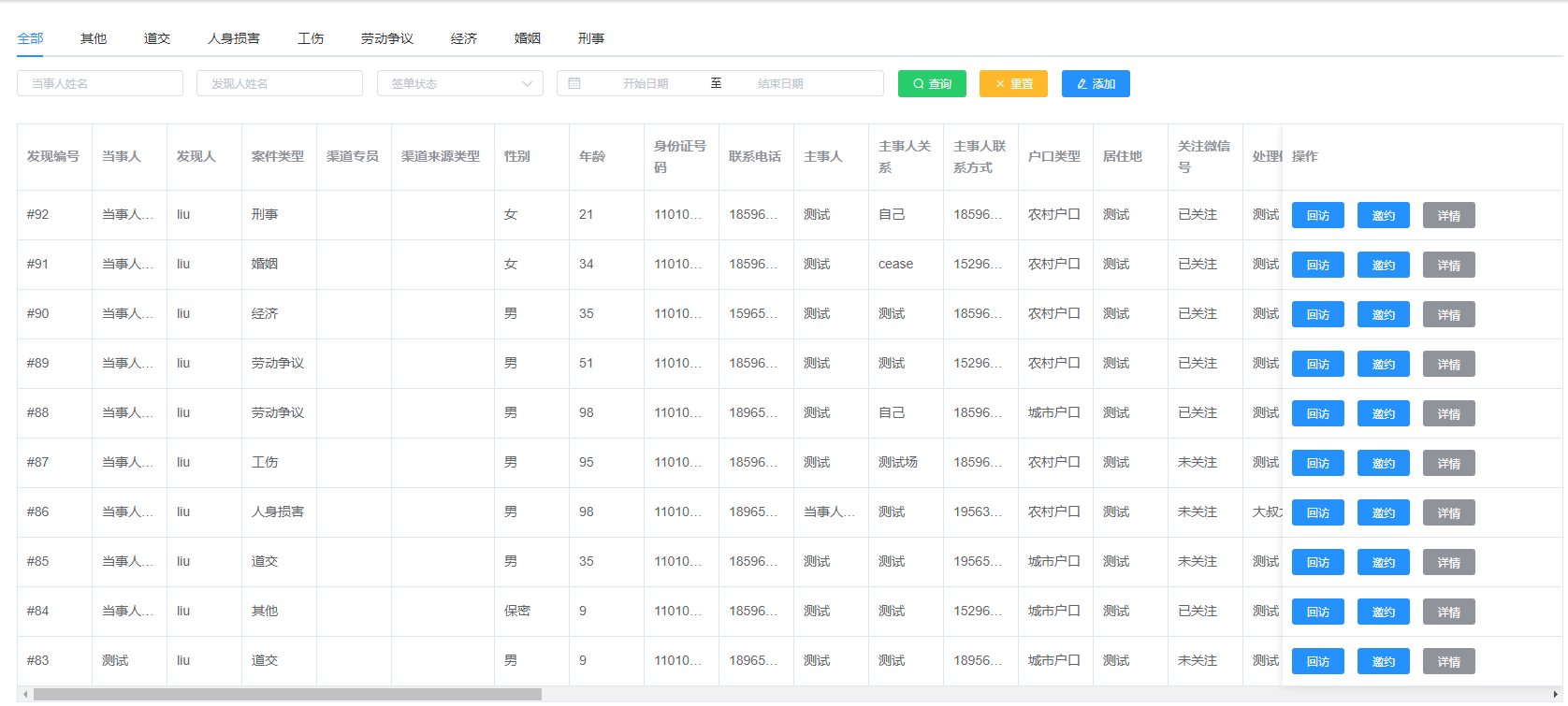Click 回访 for record #83

click(1318, 661)
